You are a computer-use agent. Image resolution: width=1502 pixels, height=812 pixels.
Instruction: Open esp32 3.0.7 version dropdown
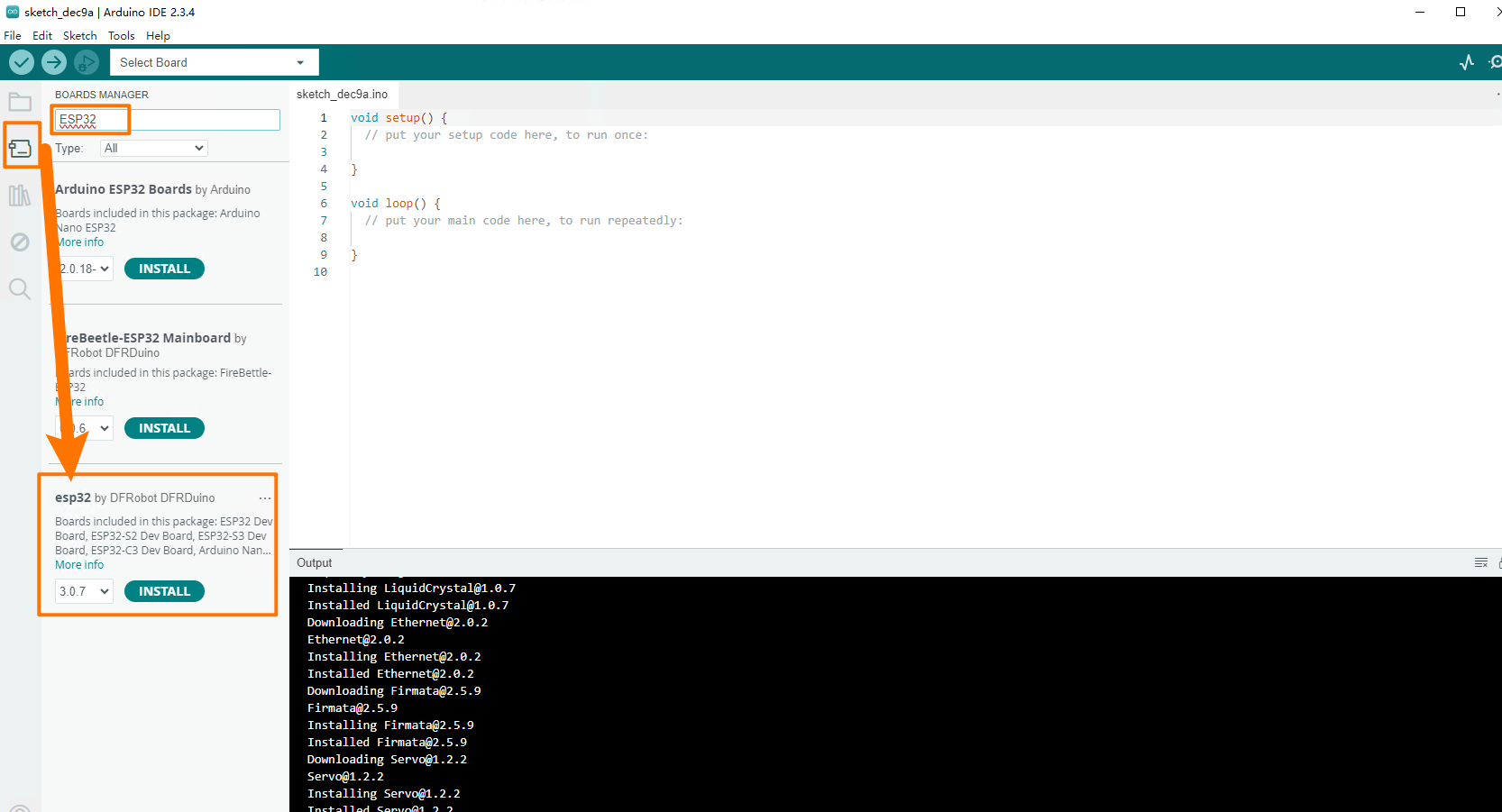[x=85, y=591]
